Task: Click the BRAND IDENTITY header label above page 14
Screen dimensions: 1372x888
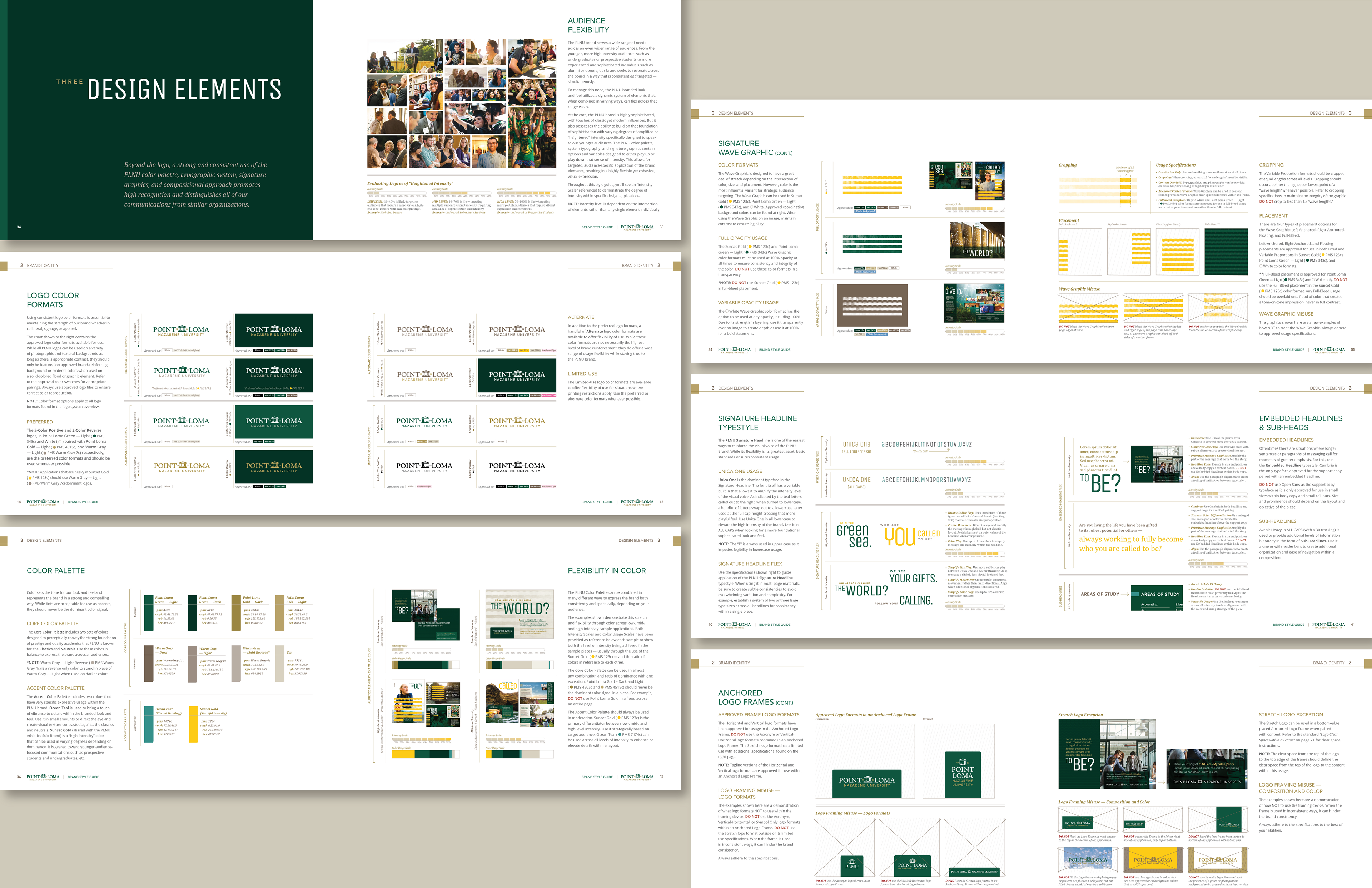Action: point(43,265)
